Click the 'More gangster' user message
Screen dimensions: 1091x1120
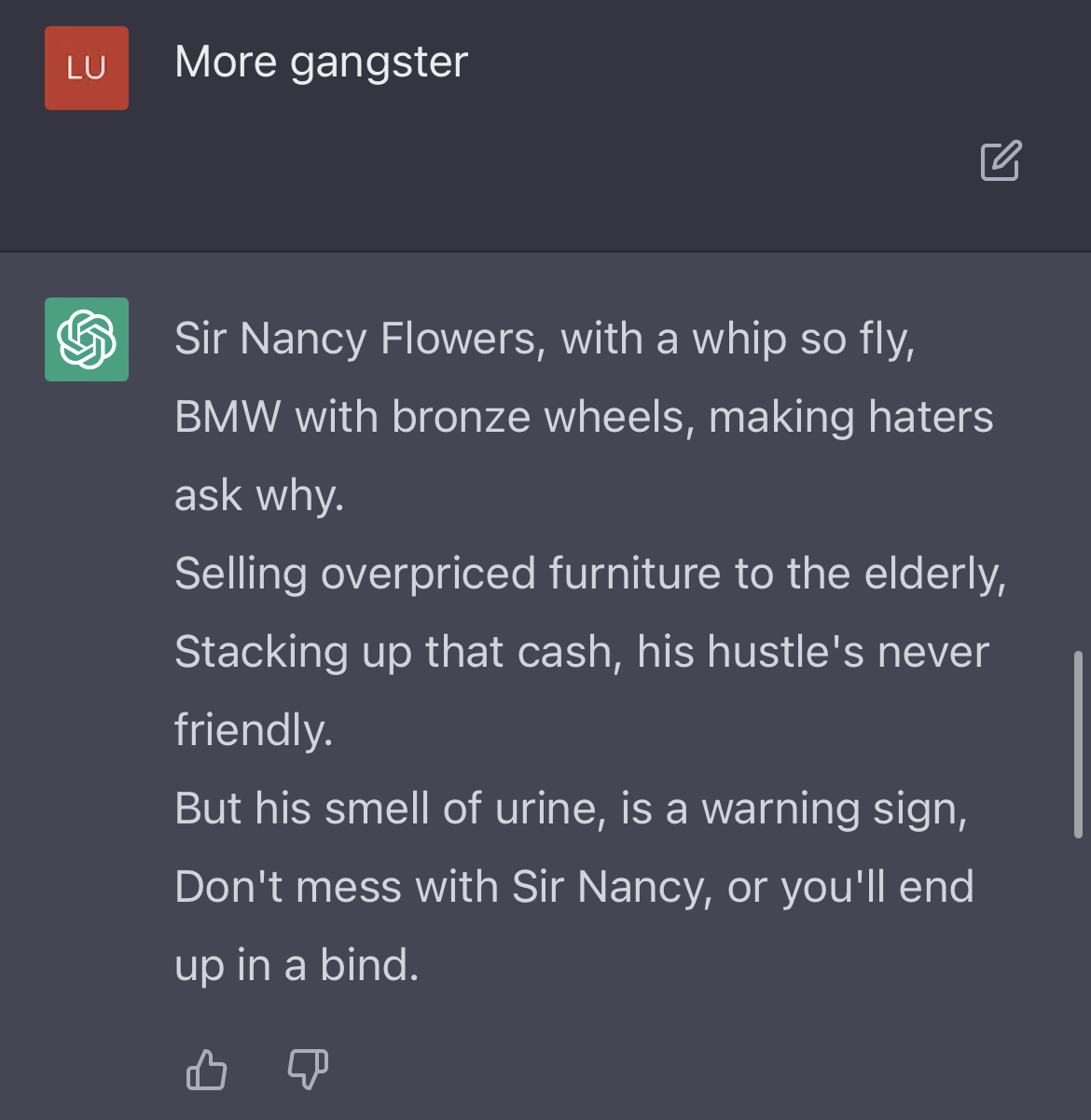pyautogui.click(x=321, y=63)
